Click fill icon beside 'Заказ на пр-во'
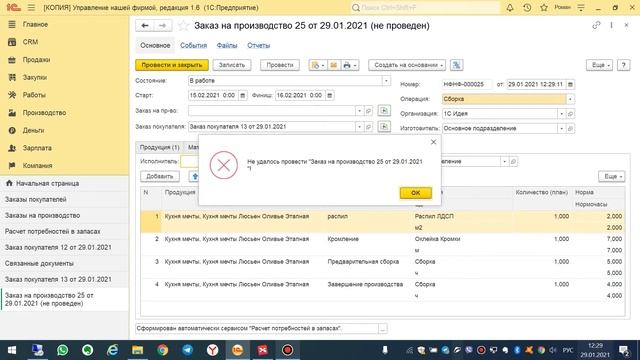 (x=384, y=111)
